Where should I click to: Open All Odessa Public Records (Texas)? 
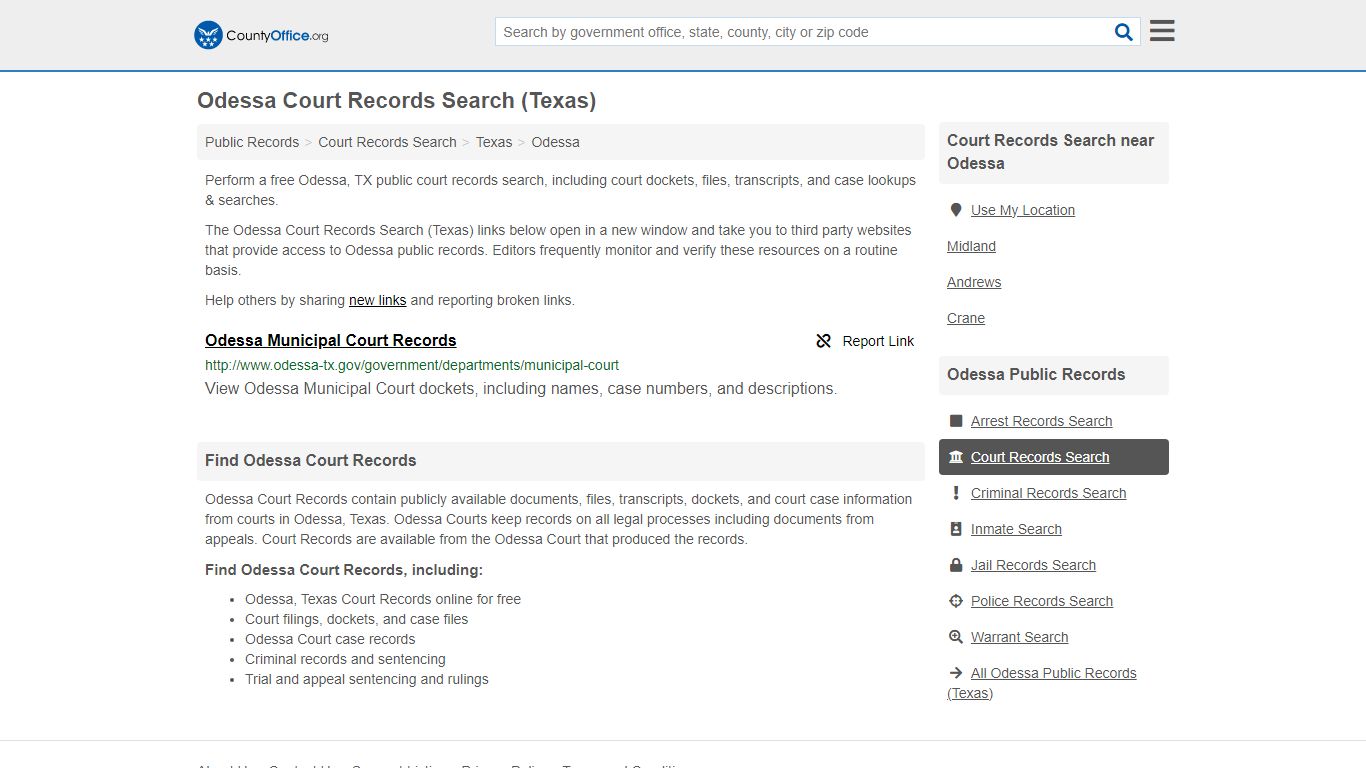tap(1042, 683)
